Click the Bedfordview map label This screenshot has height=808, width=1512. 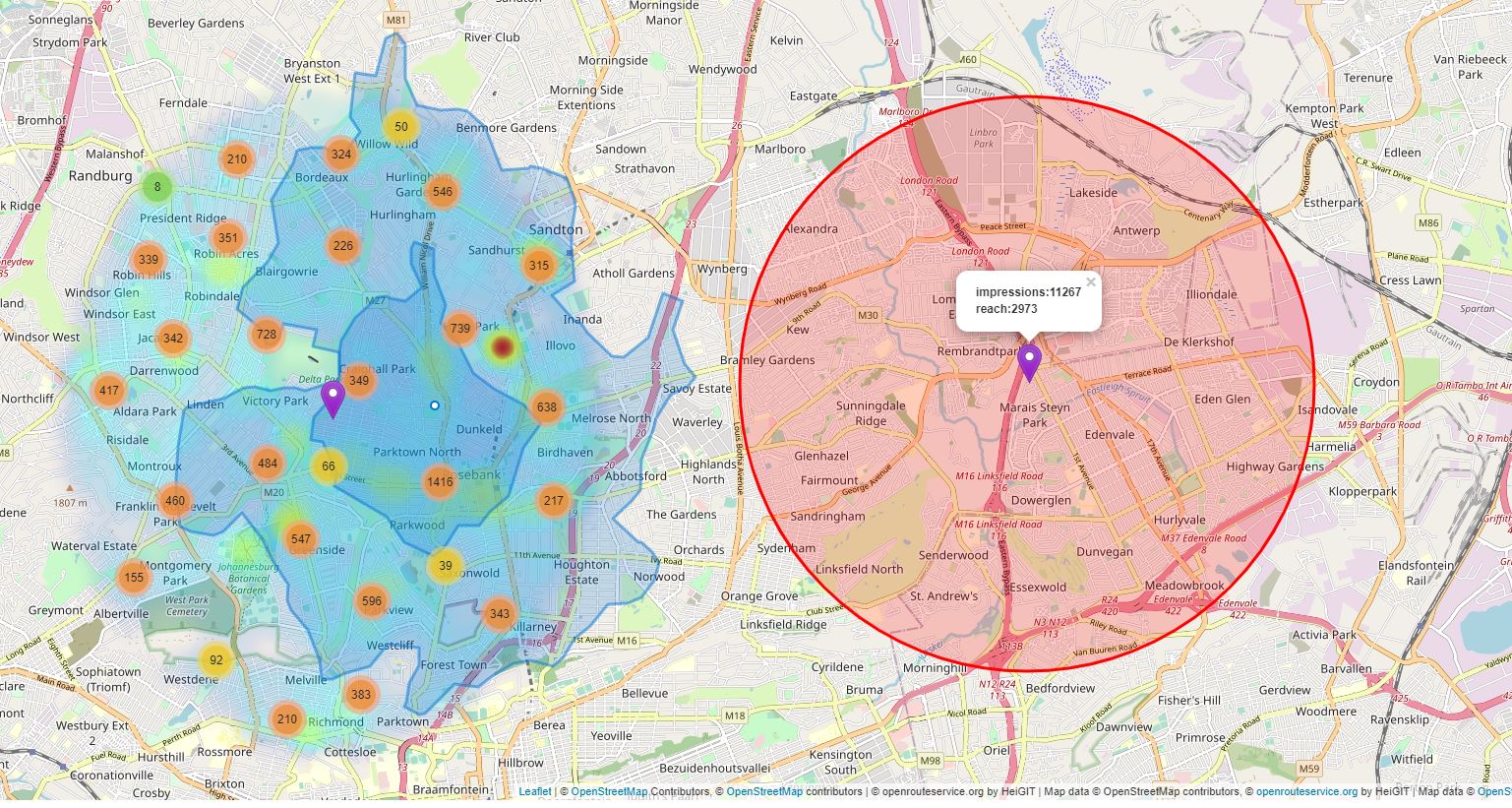pyautogui.click(x=1059, y=688)
